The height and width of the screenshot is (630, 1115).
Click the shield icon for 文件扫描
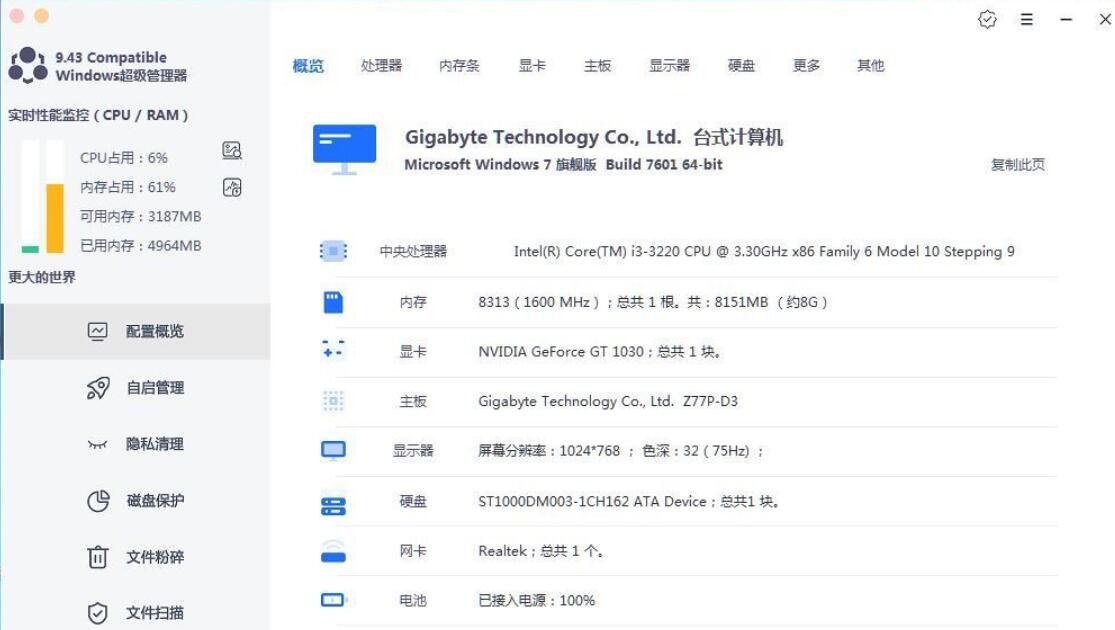(x=97, y=613)
